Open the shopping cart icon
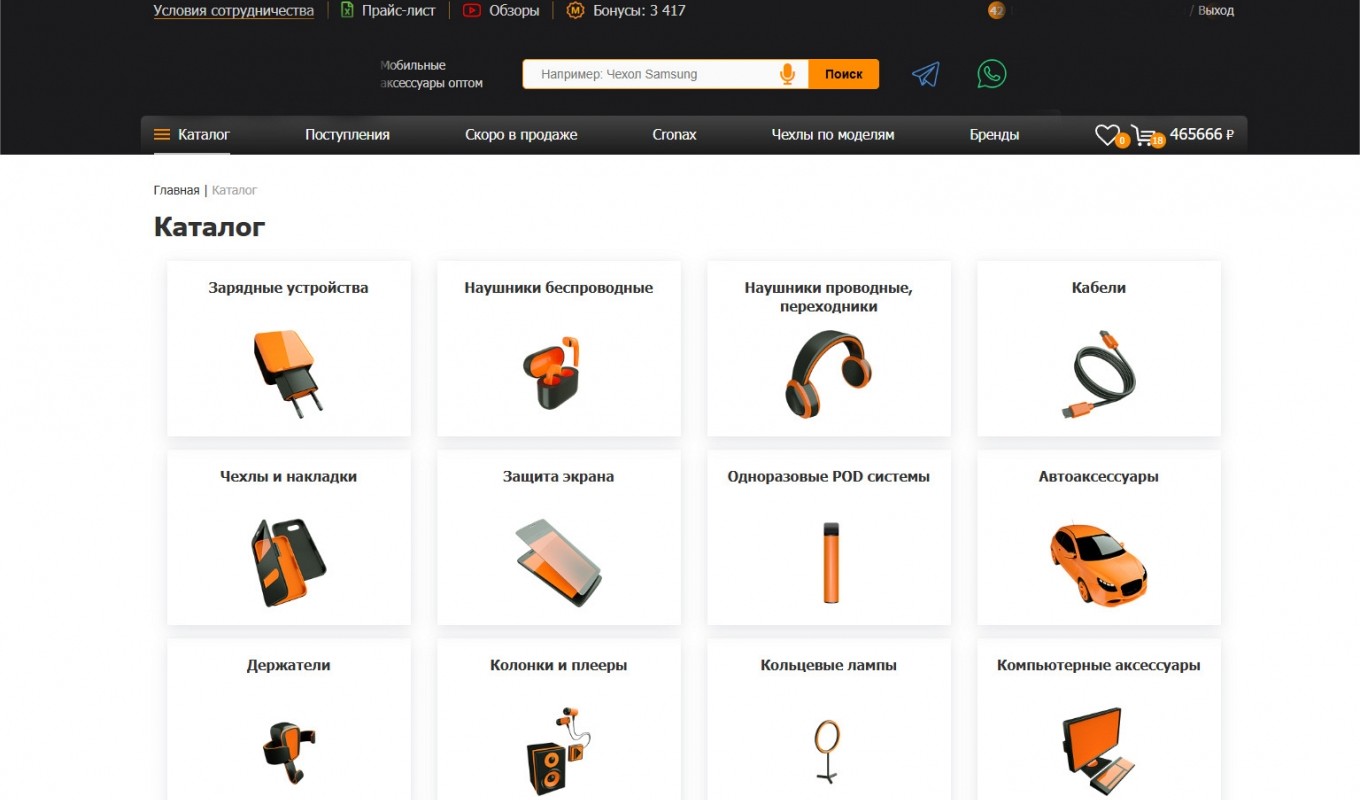The image size is (1360, 800). click(x=1145, y=135)
